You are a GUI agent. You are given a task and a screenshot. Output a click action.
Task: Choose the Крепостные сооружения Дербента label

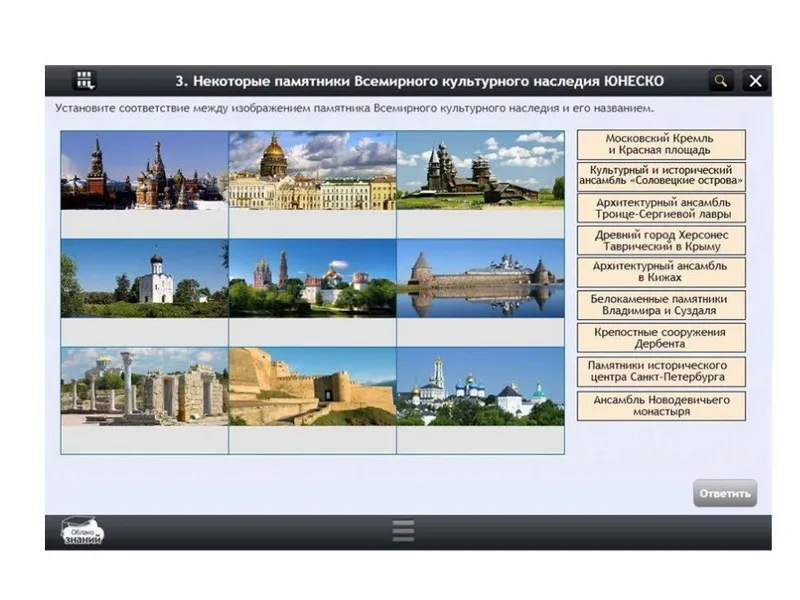point(660,337)
